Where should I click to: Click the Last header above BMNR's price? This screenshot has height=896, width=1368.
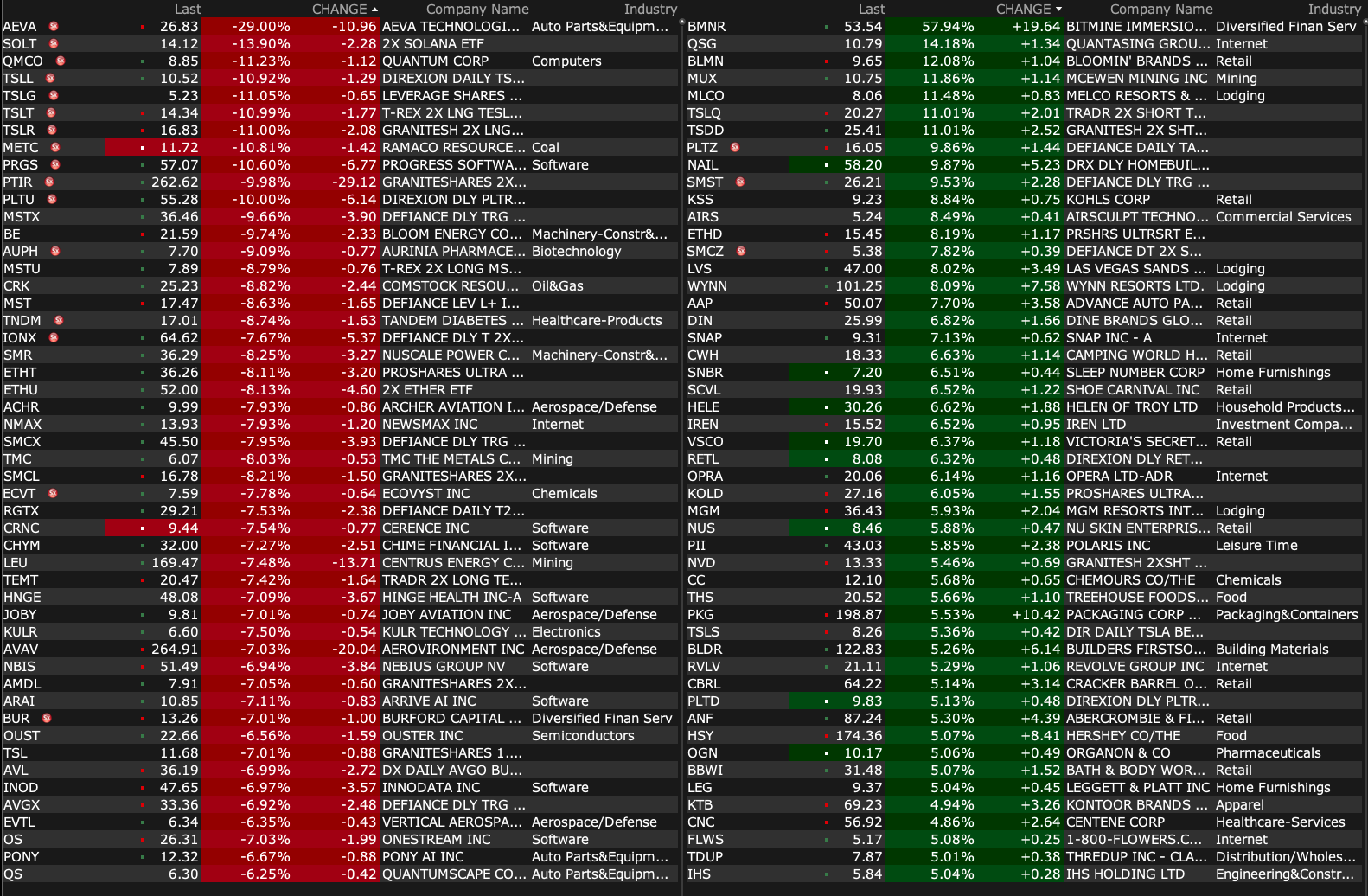point(872,10)
